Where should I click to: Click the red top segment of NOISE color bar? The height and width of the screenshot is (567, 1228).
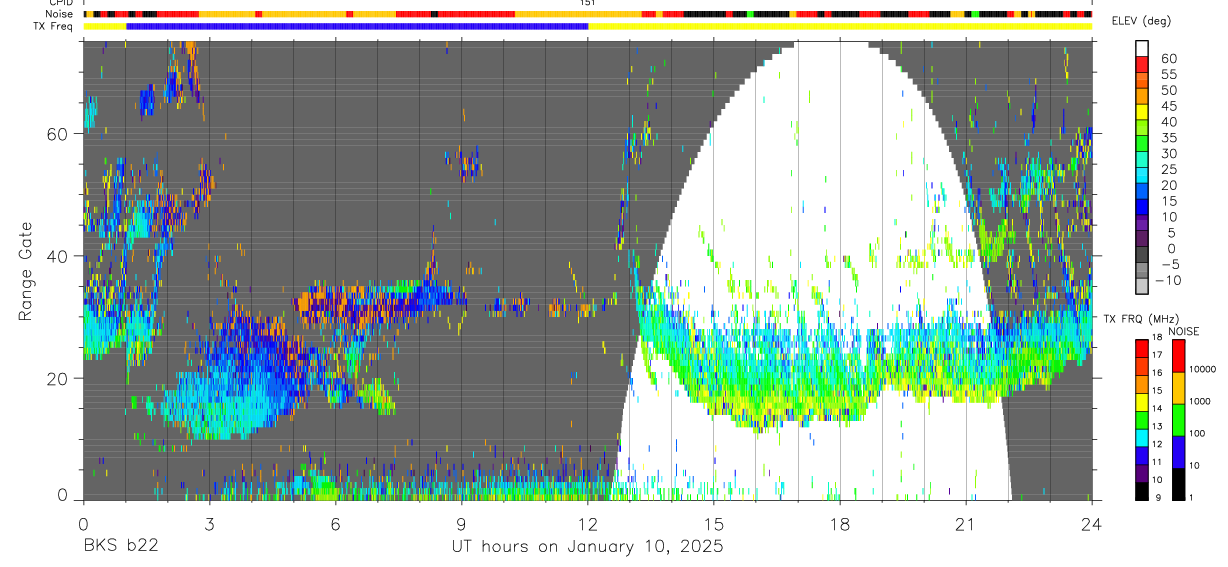[1177, 356]
